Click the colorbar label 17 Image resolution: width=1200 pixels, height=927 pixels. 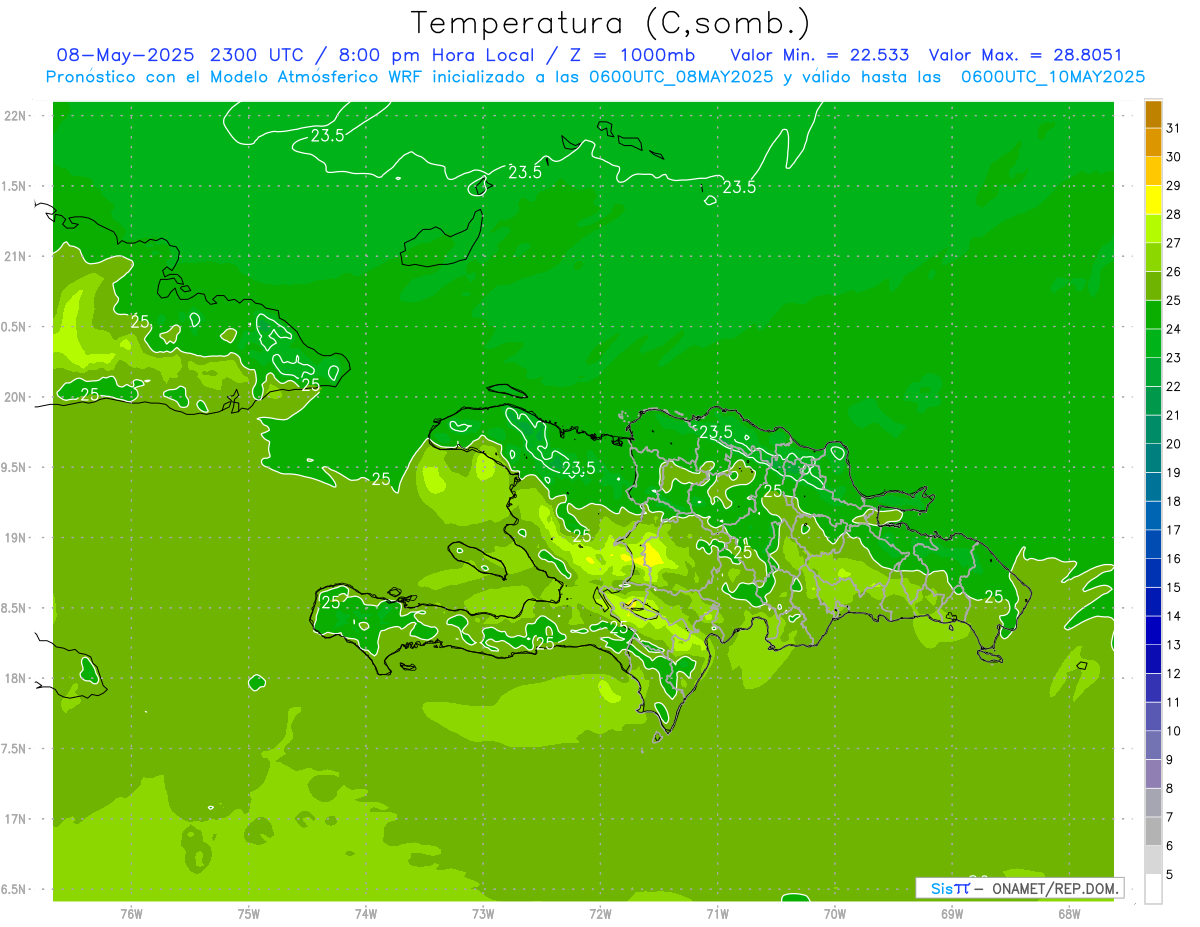1173,530
